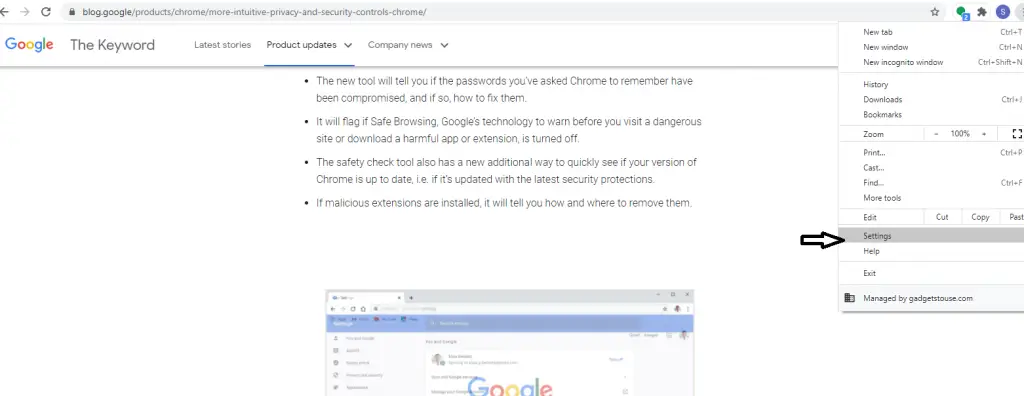1024x396 pixels.
Task: Click the browser reload icon
Action: pyautogui.click(x=46, y=12)
